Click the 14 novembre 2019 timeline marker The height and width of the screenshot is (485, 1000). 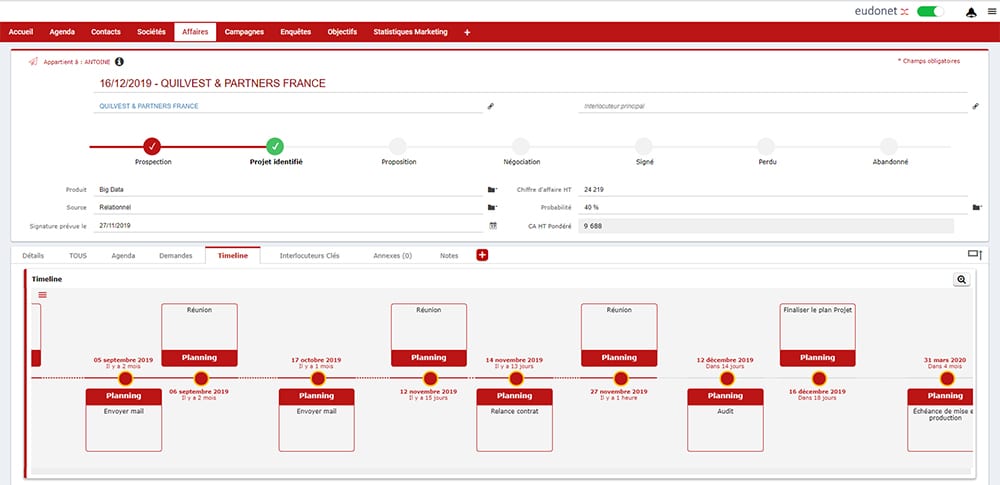(517, 379)
